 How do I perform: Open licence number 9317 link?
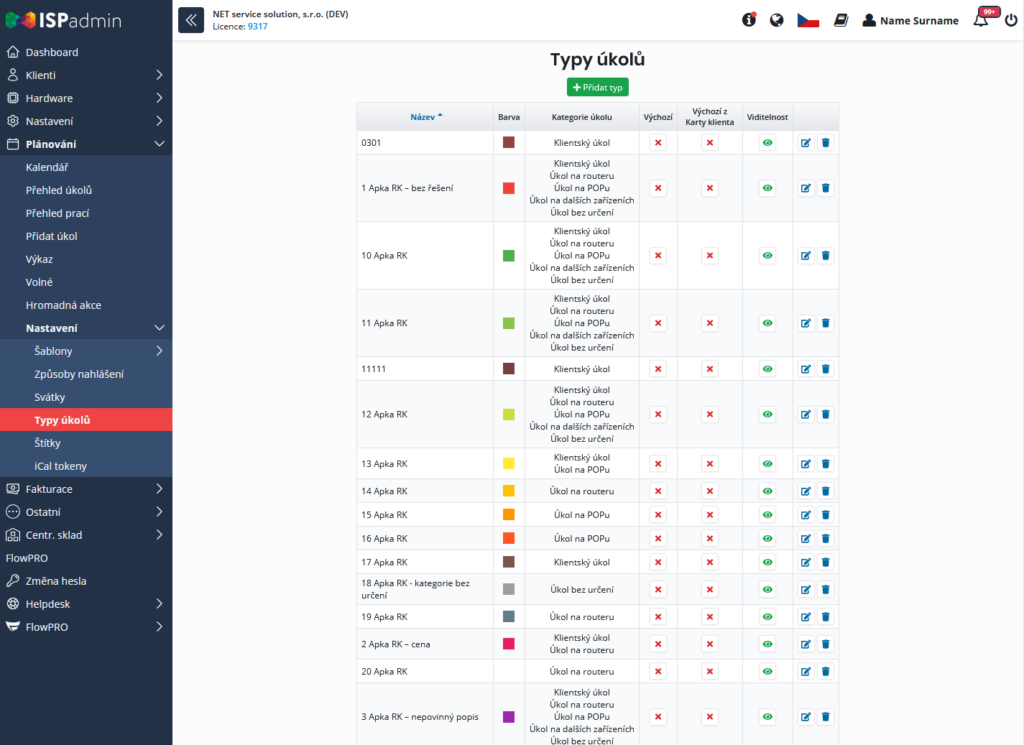(x=257, y=26)
